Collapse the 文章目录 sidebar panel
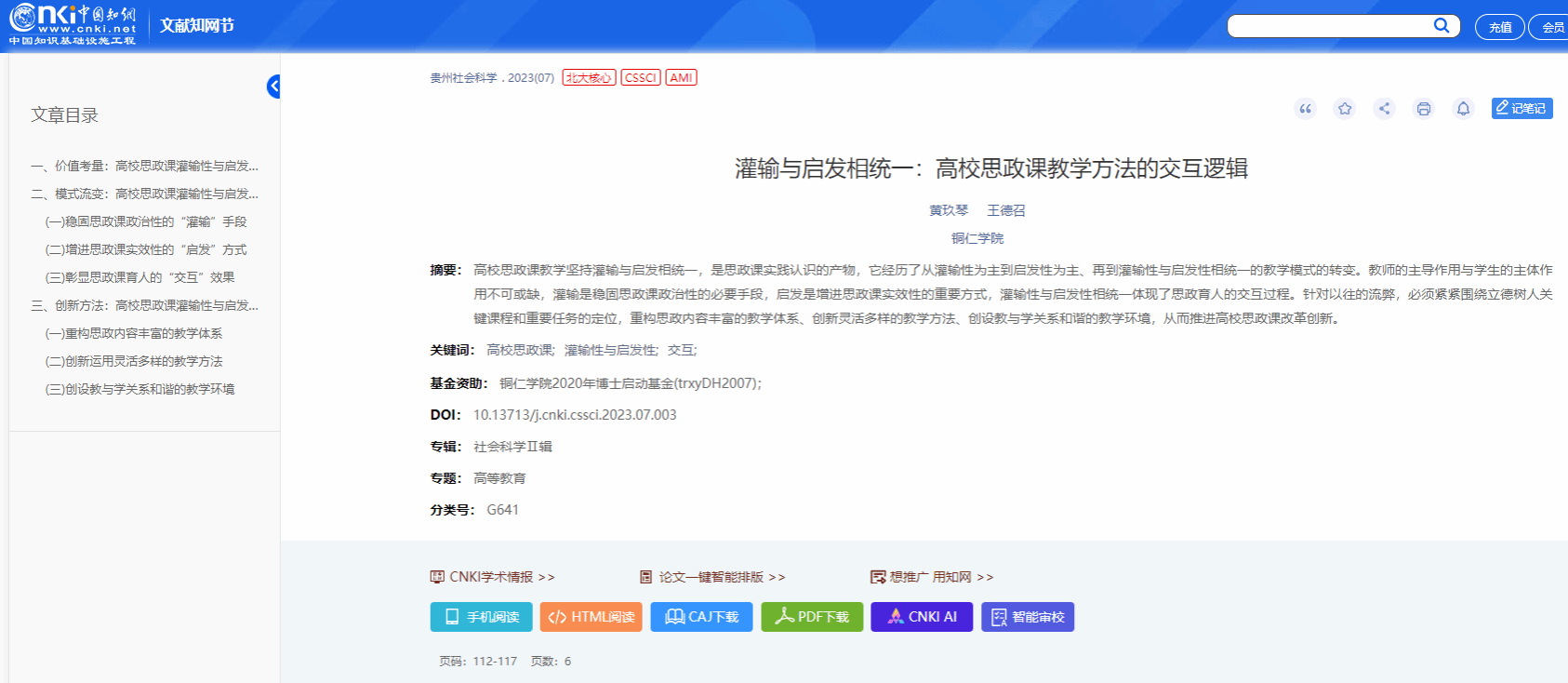 (273, 87)
